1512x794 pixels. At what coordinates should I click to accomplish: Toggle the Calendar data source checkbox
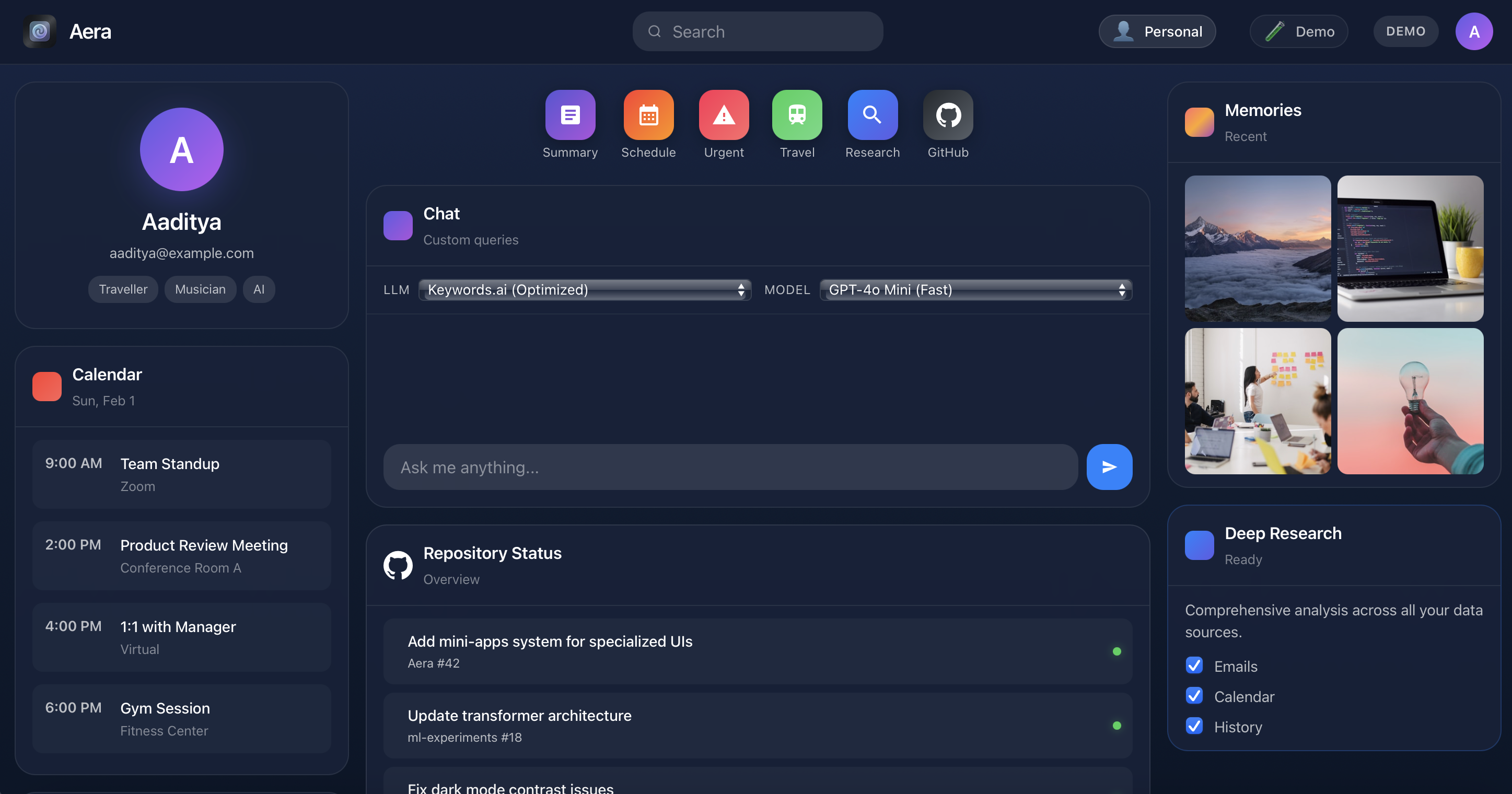click(x=1194, y=696)
